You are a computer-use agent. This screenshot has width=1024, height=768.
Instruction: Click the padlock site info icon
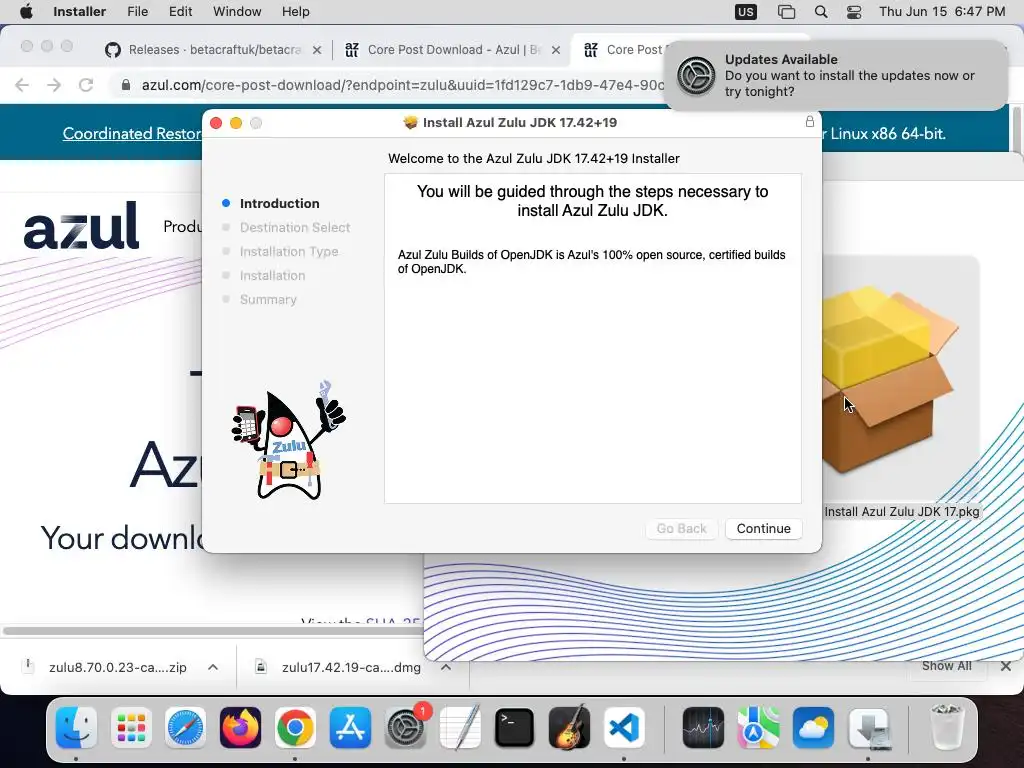click(126, 85)
